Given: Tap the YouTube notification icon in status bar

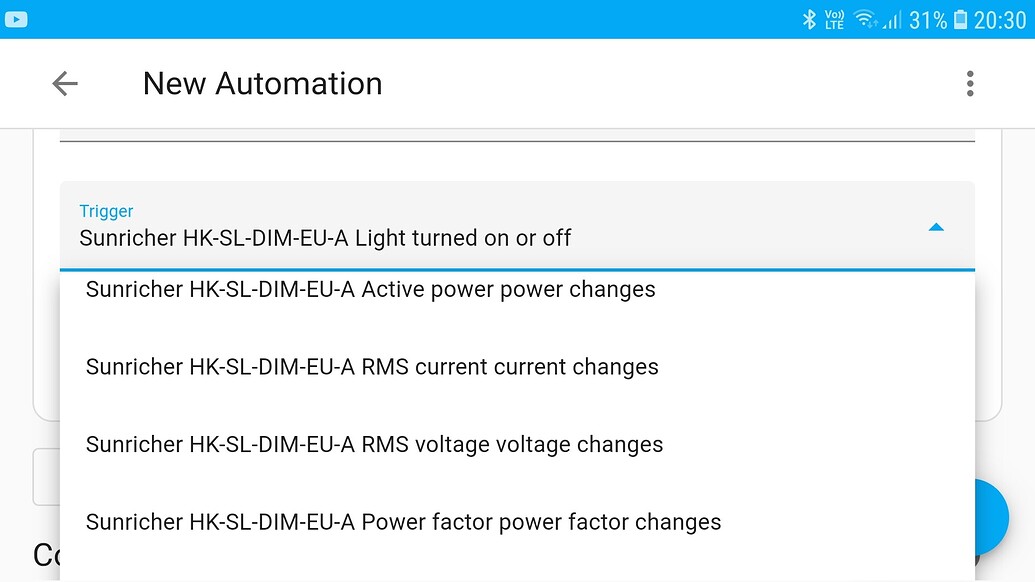Looking at the screenshot, I should tap(16, 18).
